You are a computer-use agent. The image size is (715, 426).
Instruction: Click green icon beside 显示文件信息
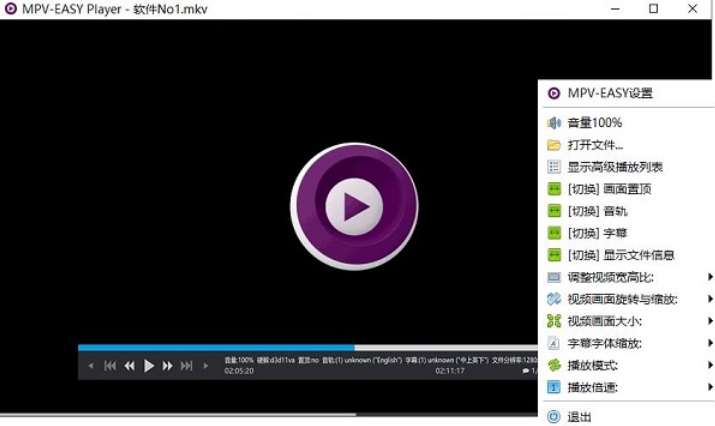pos(554,255)
